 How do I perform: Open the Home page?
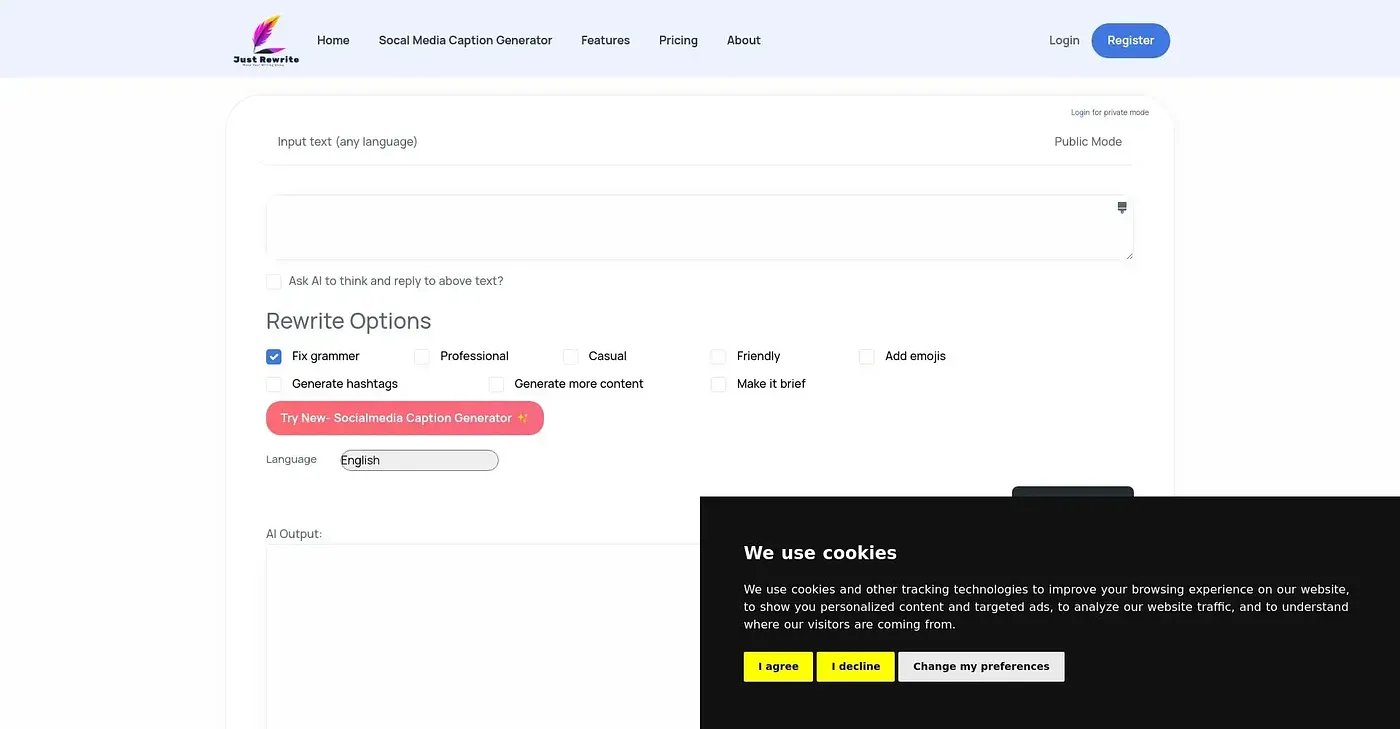point(333,40)
